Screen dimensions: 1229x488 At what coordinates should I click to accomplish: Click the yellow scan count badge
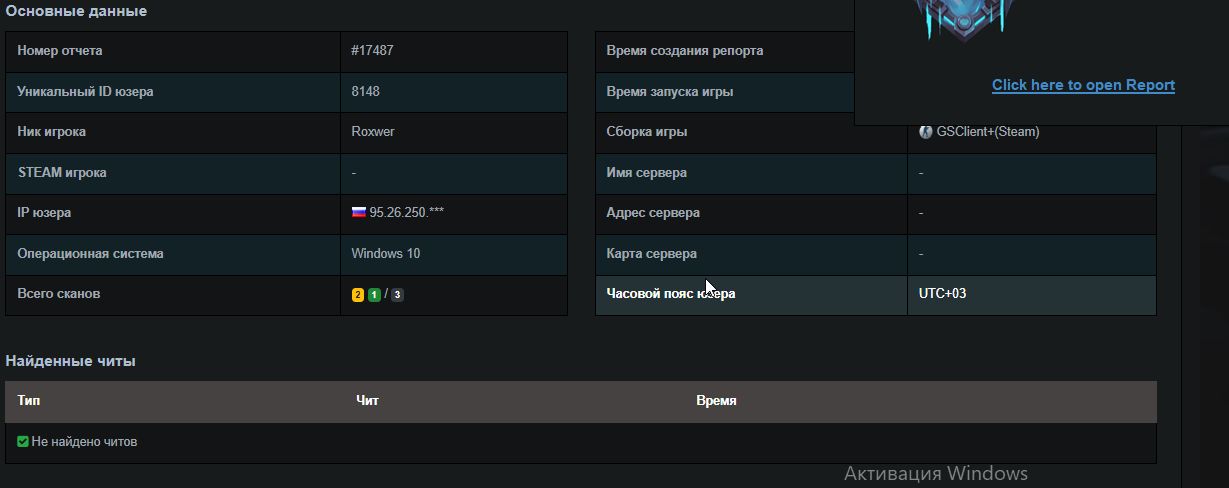click(358, 295)
